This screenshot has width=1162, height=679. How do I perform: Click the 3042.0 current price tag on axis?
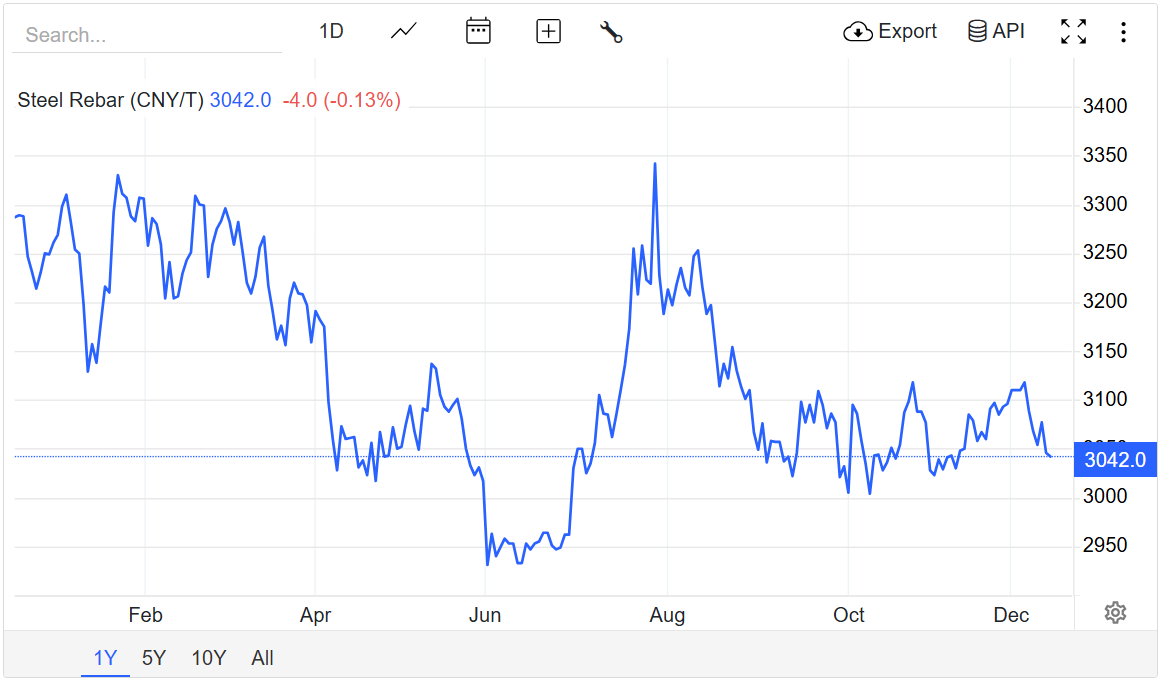pos(1114,460)
